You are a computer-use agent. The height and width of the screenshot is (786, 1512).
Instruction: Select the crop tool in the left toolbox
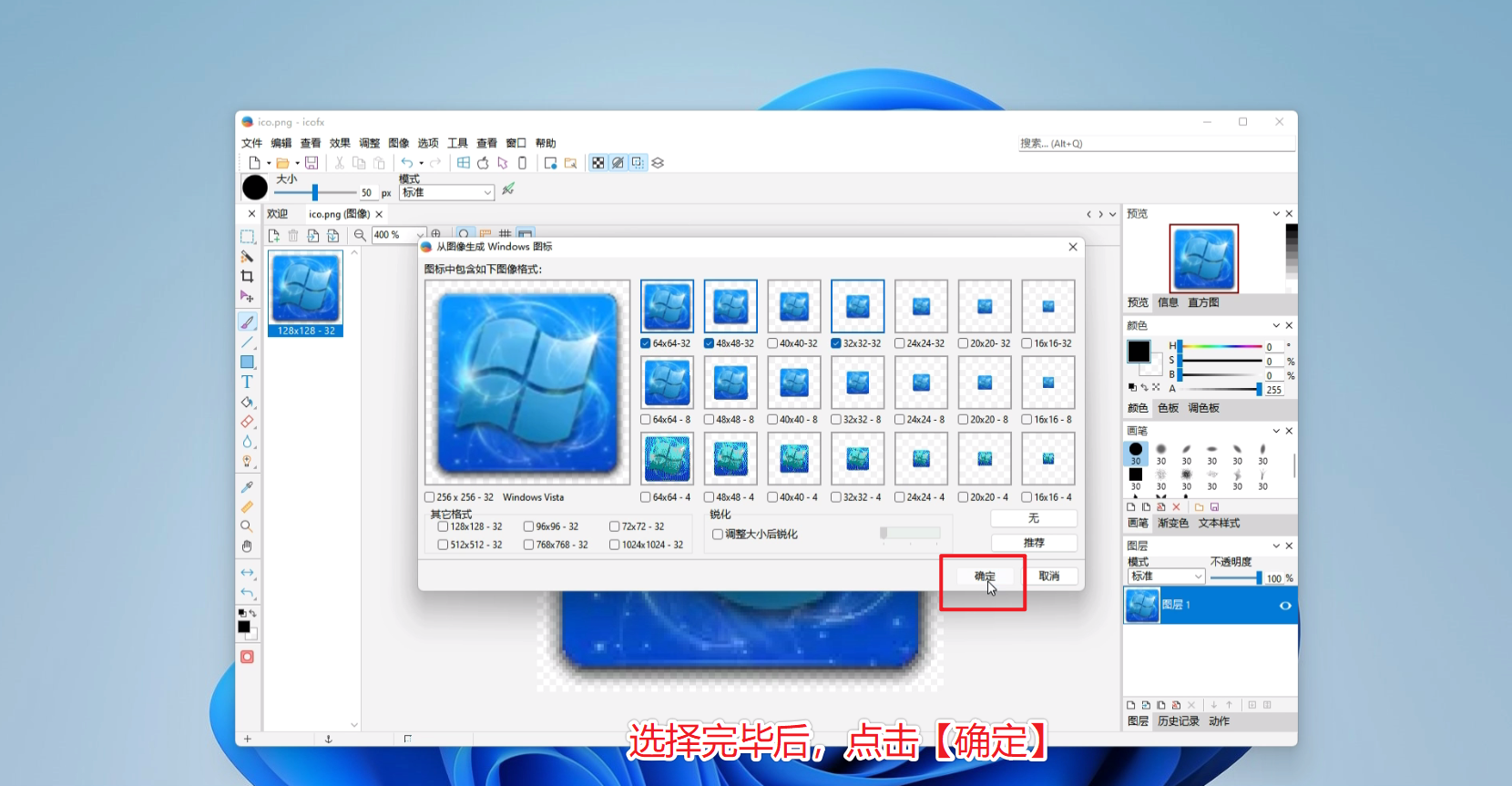coord(247,276)
